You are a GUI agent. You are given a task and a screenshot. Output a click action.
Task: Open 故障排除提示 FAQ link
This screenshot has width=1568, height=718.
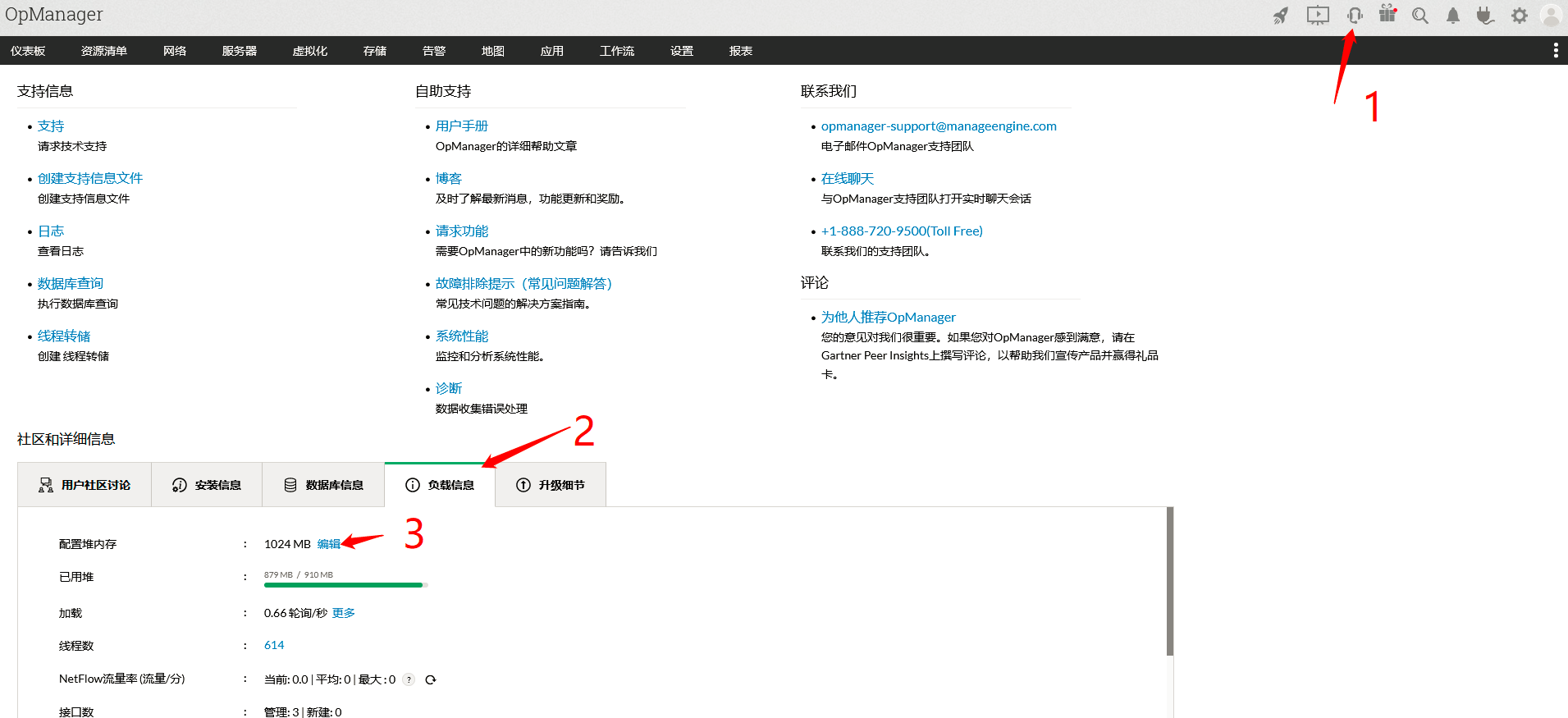tap(523, 284)
